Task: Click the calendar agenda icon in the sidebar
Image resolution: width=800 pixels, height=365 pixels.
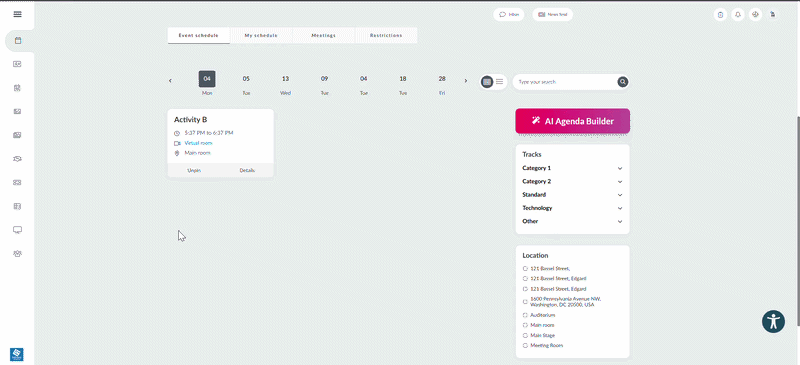Action: 18,41
